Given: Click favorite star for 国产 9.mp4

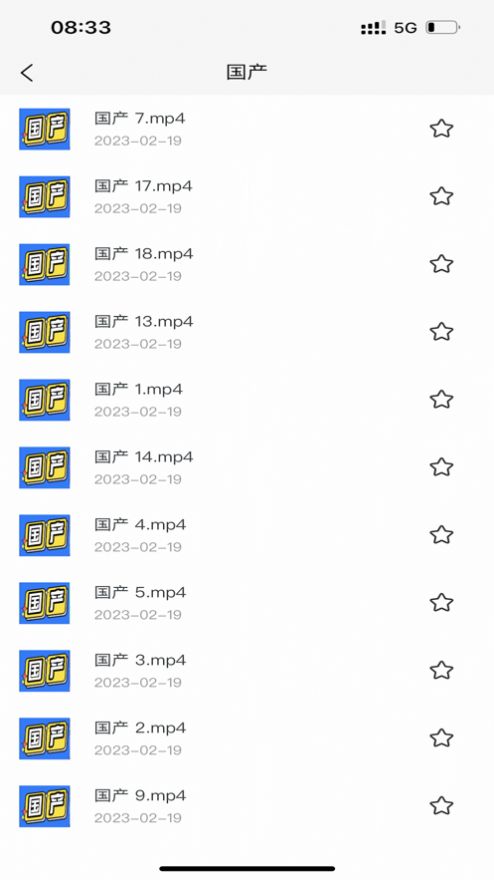Looking at the screenshot, I should tap(442, 806).
